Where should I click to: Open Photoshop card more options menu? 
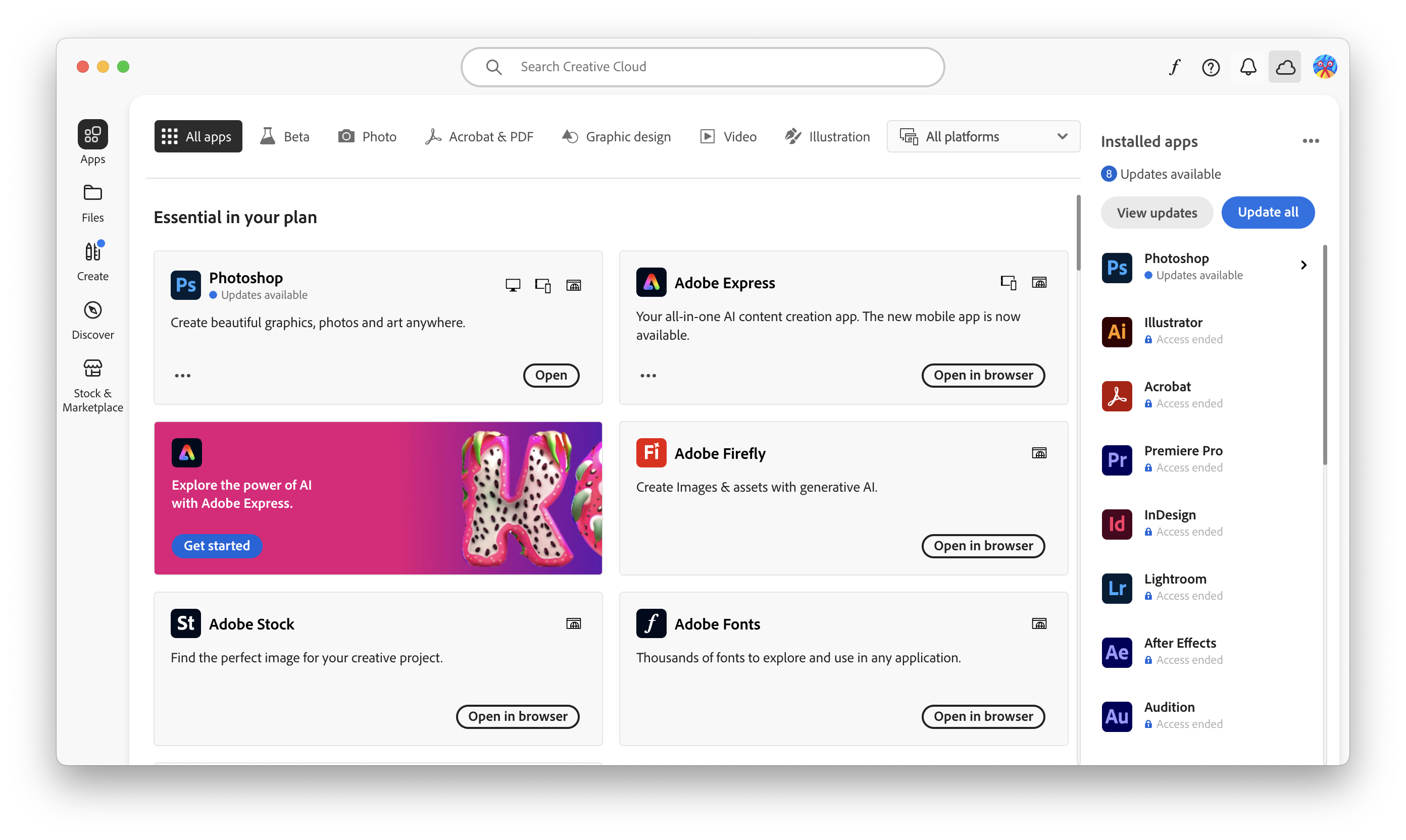point(182,375)
